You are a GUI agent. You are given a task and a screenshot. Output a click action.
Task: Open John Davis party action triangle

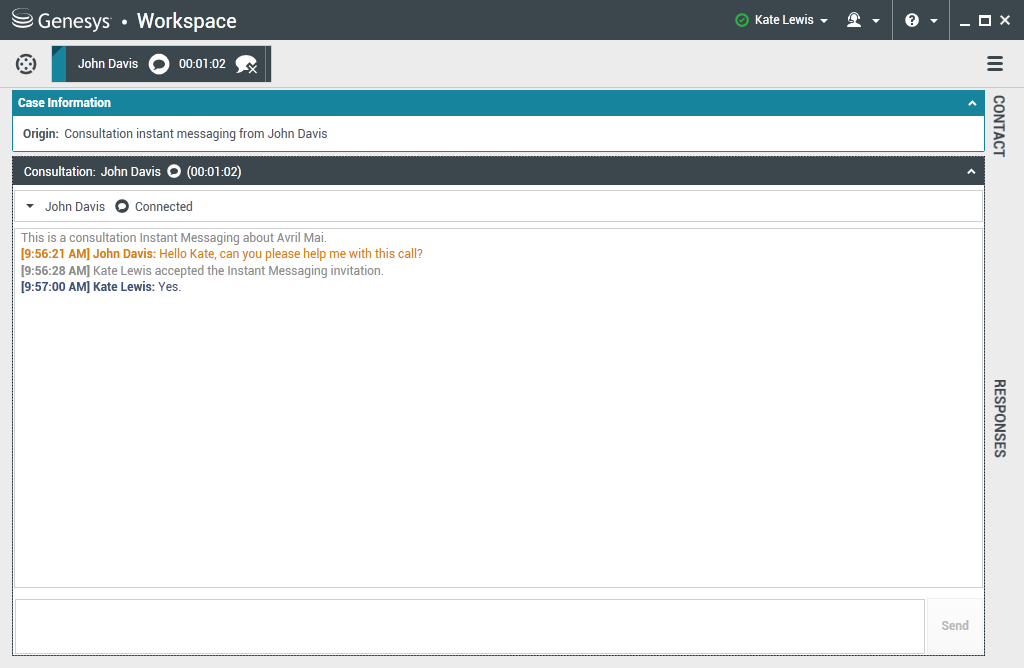30,207
